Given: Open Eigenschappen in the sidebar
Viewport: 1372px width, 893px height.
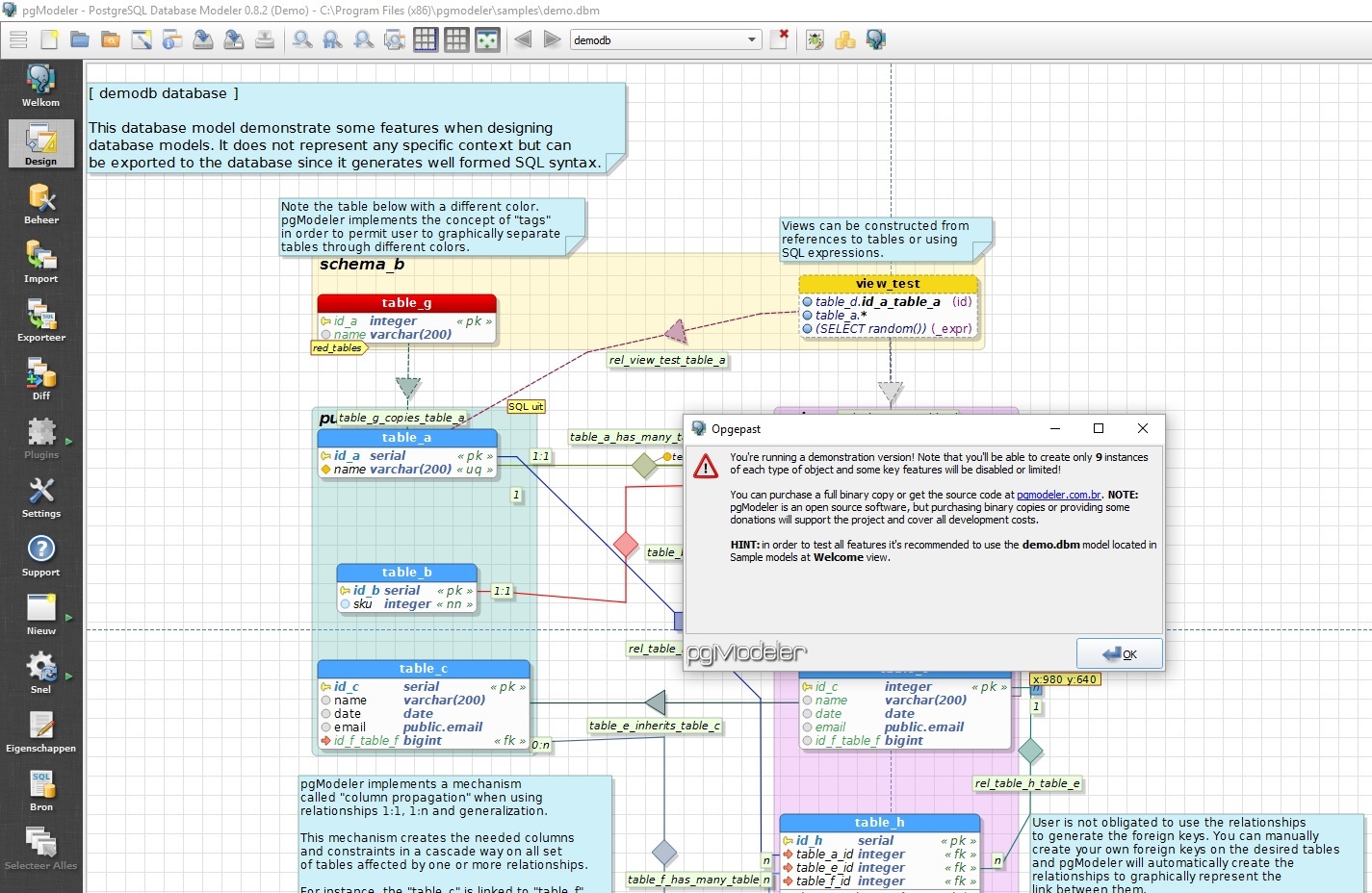Looking at the screenshot, I should (x=40, y=731).
